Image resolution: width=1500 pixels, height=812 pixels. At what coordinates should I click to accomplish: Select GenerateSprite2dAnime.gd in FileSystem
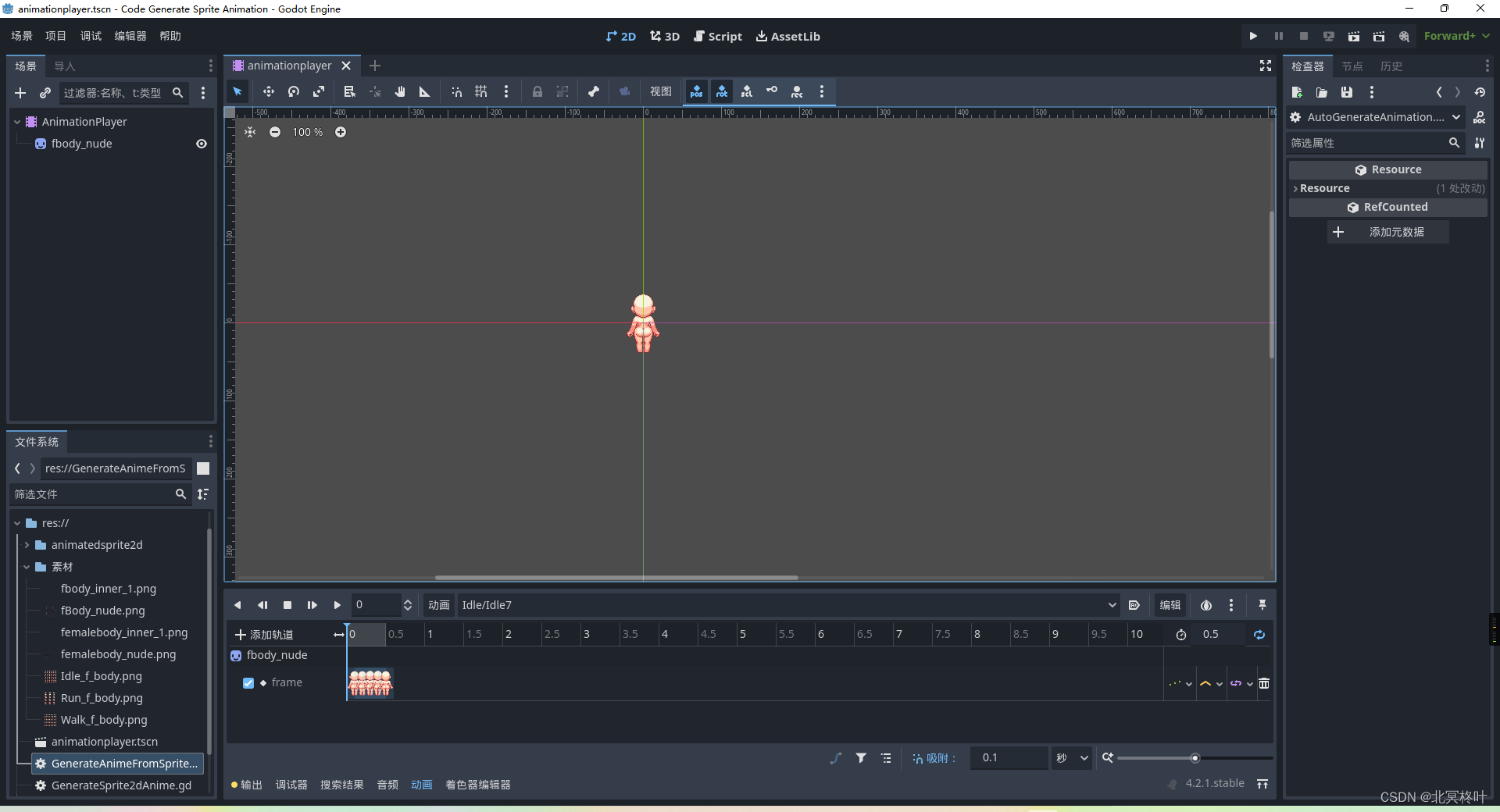(x=120, y=785)
